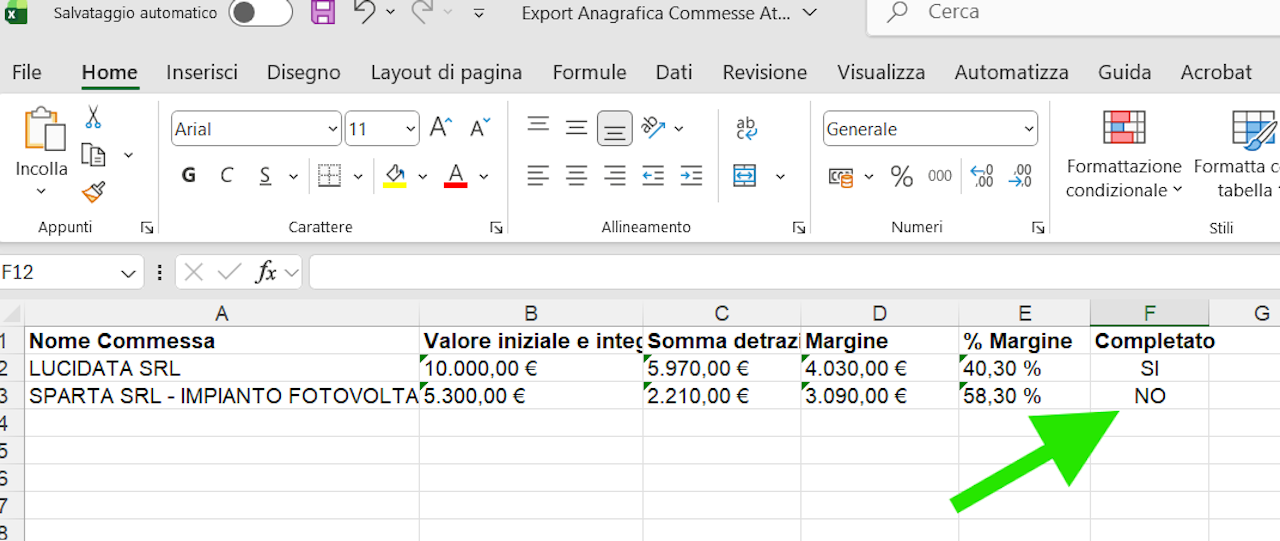Align text to bottom icon
This screenshot has width=1280, height=541.
pyautogui.click(x=615, y=128)
